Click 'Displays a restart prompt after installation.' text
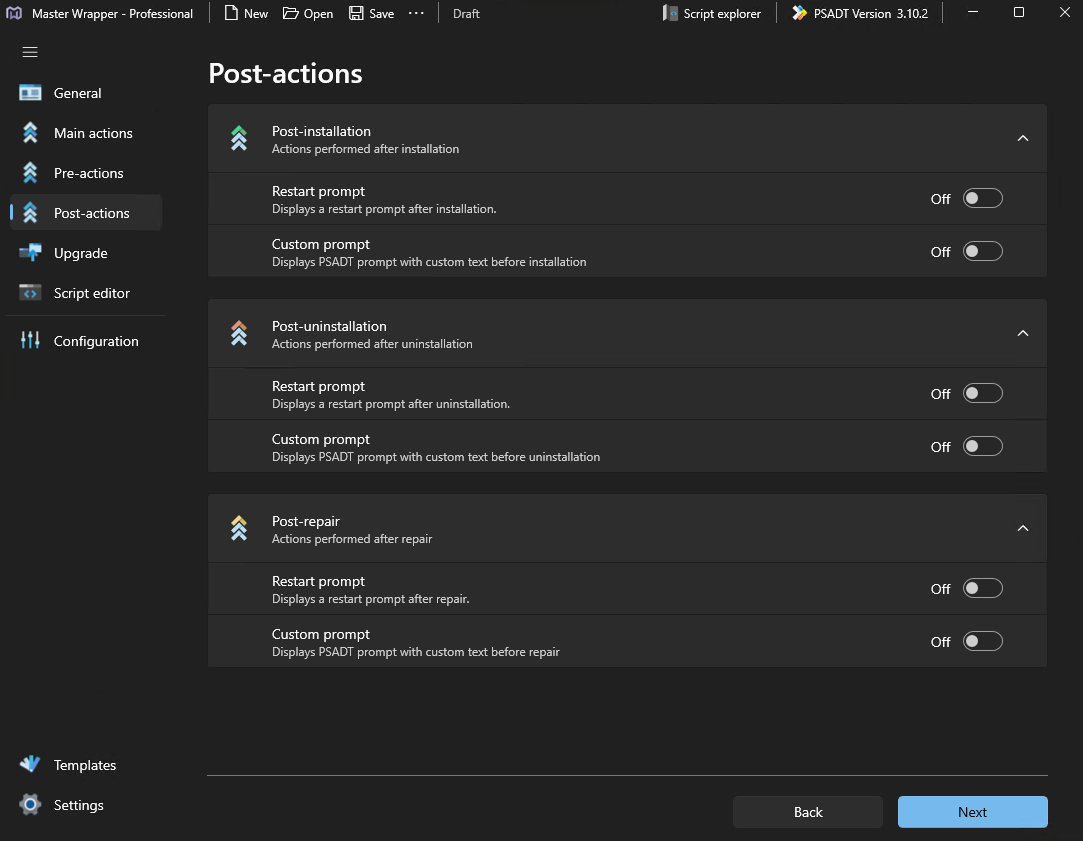Viewport: 1083px width, 841px height. (x=384, y=209)
